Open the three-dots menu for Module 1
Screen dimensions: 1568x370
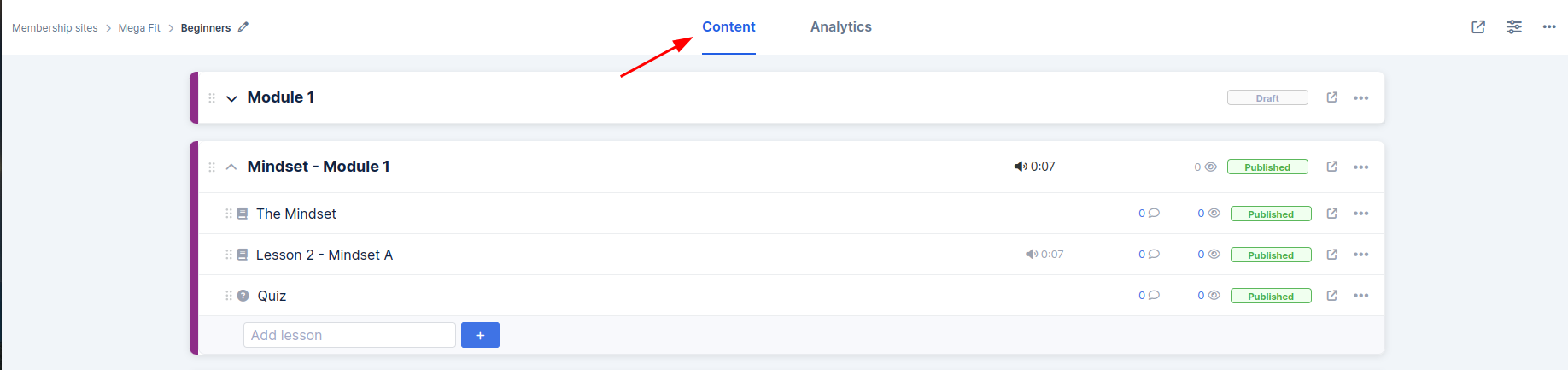(1361, 98)
